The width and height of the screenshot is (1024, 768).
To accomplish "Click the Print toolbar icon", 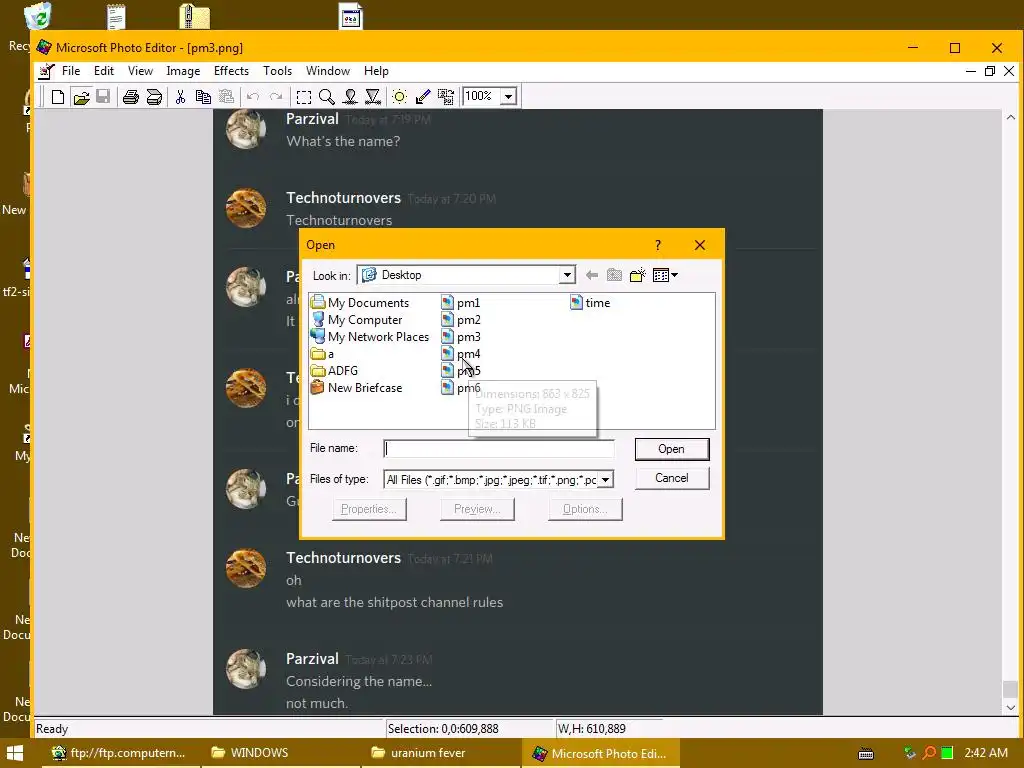I will point(131,97).
